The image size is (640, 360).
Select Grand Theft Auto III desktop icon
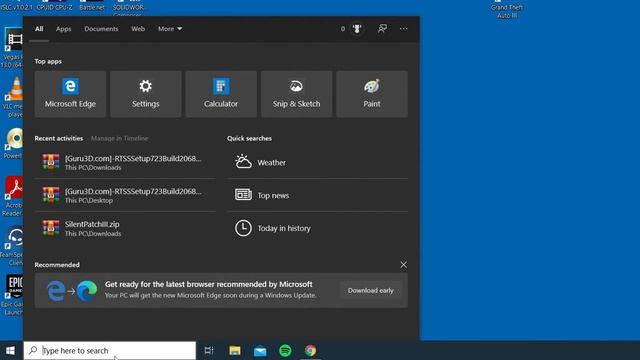[507, 9]
